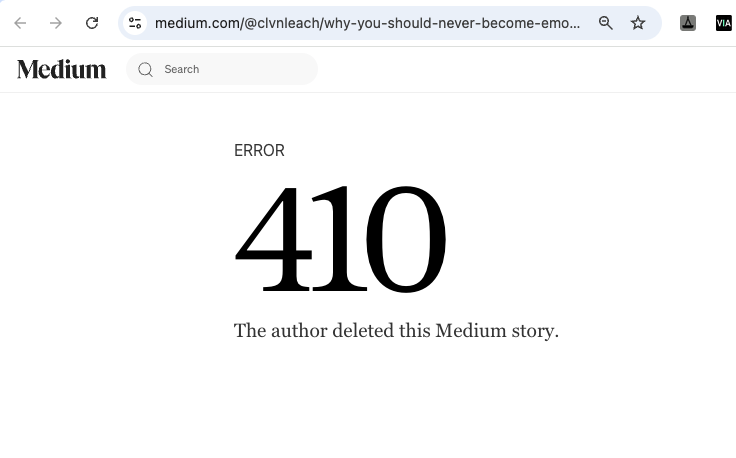Click the zoom magnifier icon in address bar

pyautogui.click(x=606, y=23)
